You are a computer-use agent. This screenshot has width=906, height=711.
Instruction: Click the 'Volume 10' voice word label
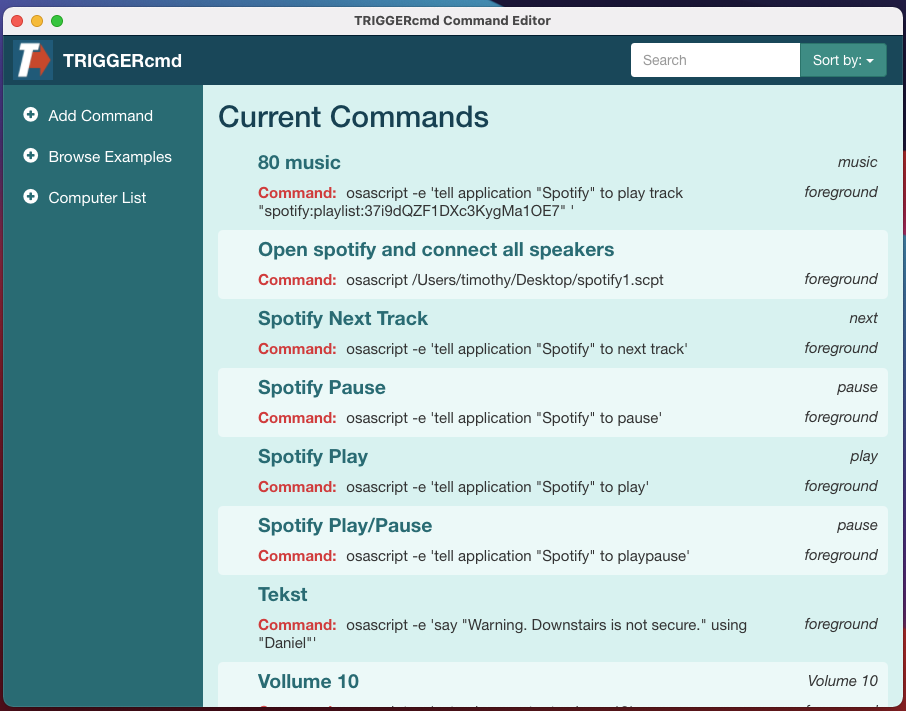(842, 681)
